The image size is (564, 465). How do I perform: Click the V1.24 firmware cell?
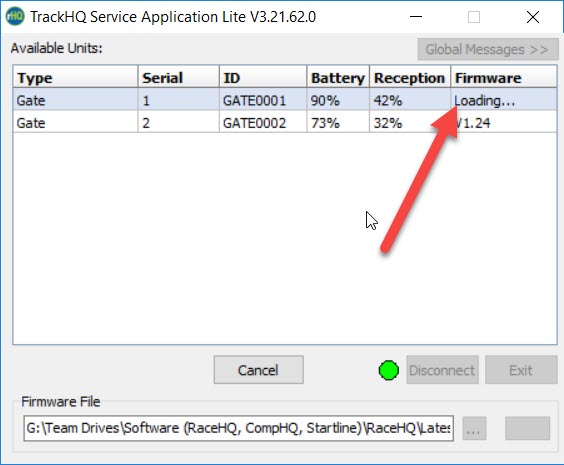pos(504,122)
